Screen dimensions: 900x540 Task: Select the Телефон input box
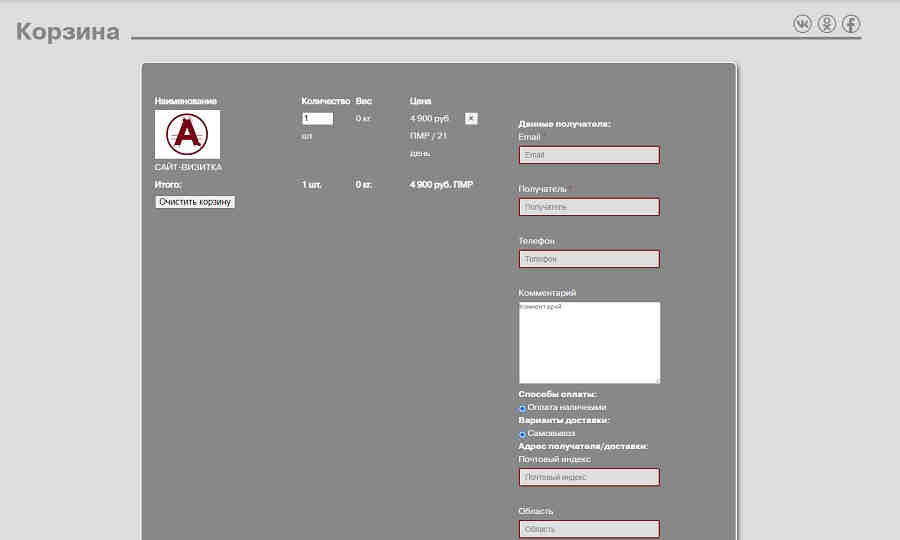pyautogui.click(x=589, y=259)
